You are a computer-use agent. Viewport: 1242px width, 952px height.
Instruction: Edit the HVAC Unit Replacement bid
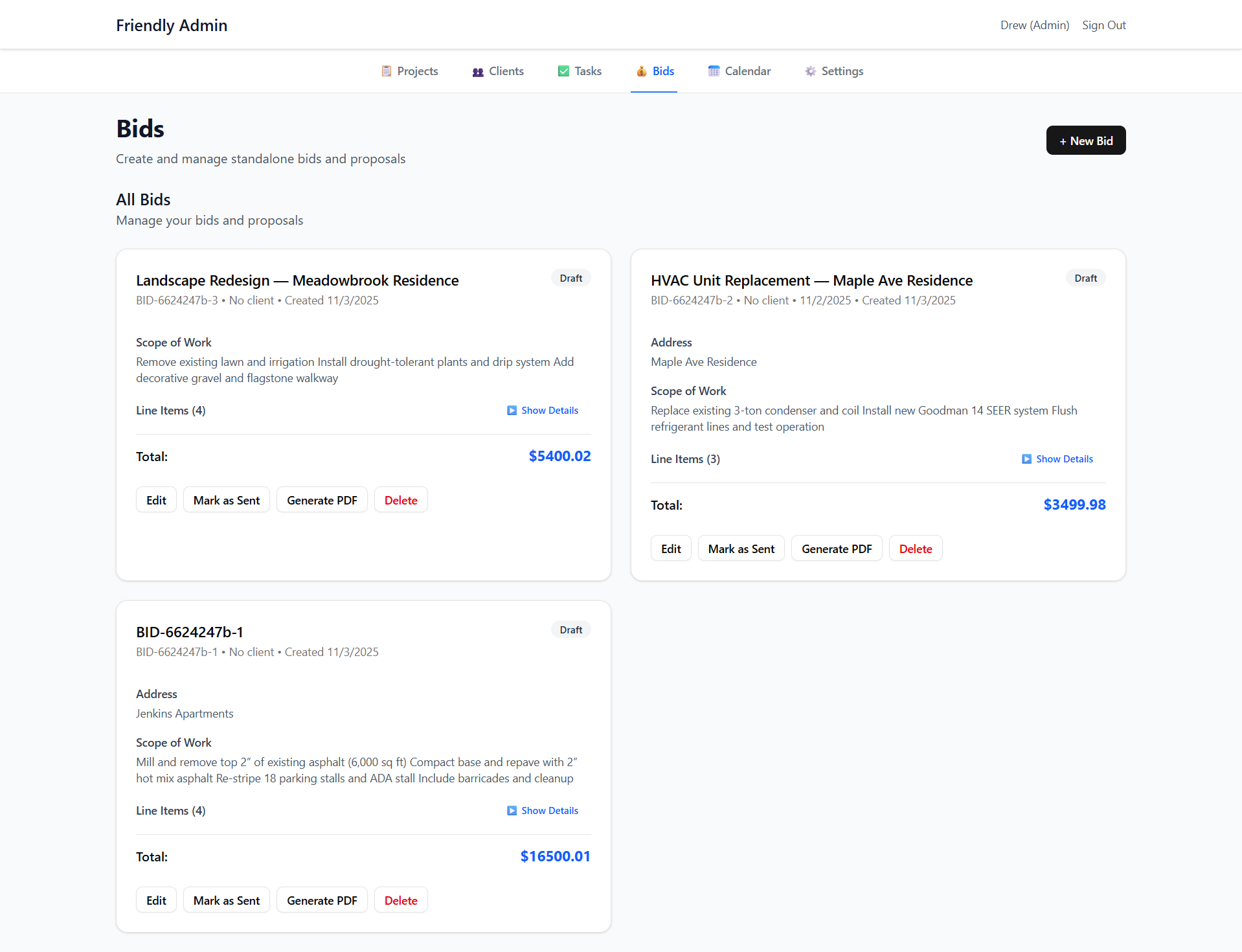(x=670, y=549)
